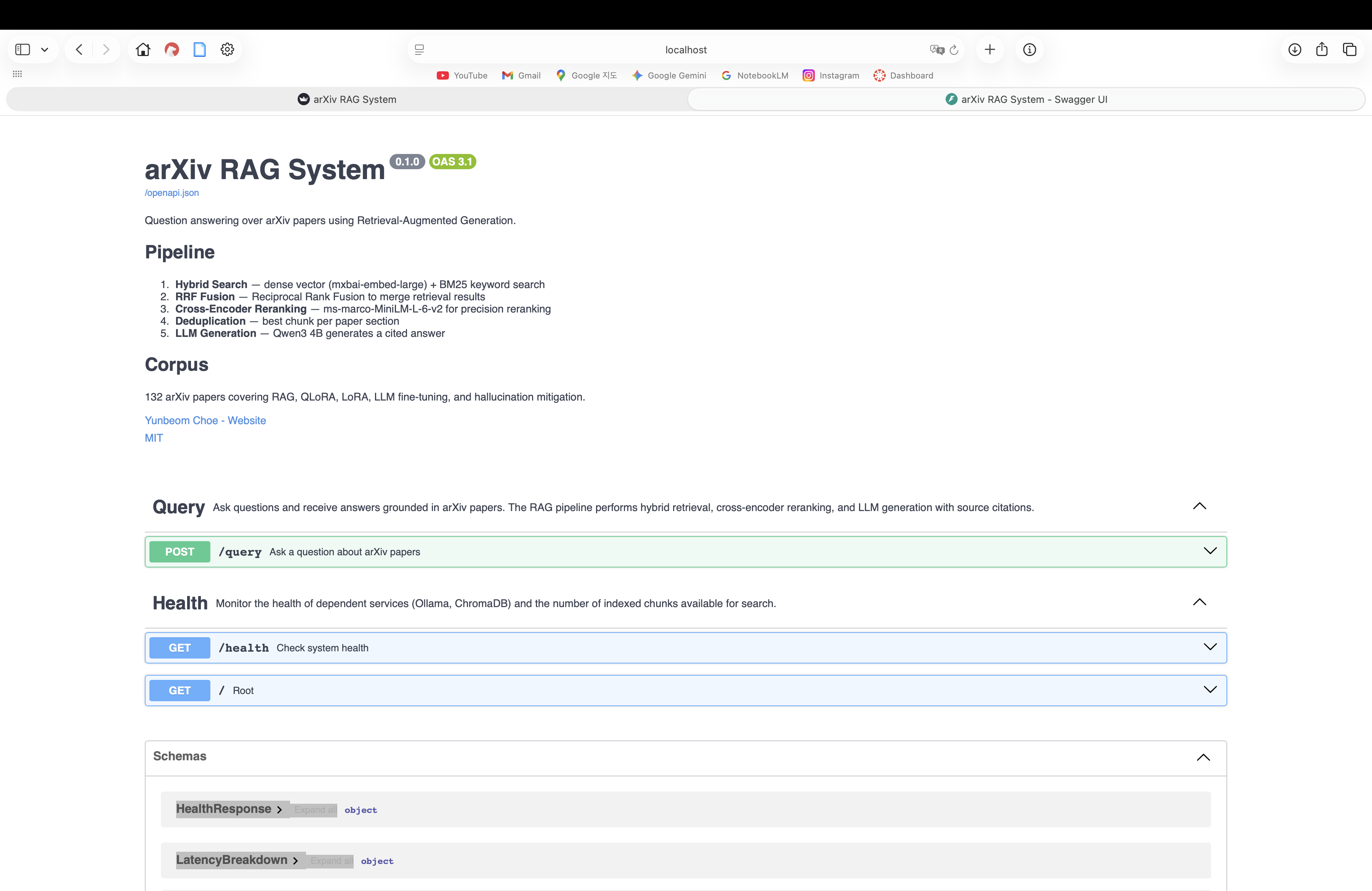Open the home page icon
1372x891 pixels.
point(143,50)
